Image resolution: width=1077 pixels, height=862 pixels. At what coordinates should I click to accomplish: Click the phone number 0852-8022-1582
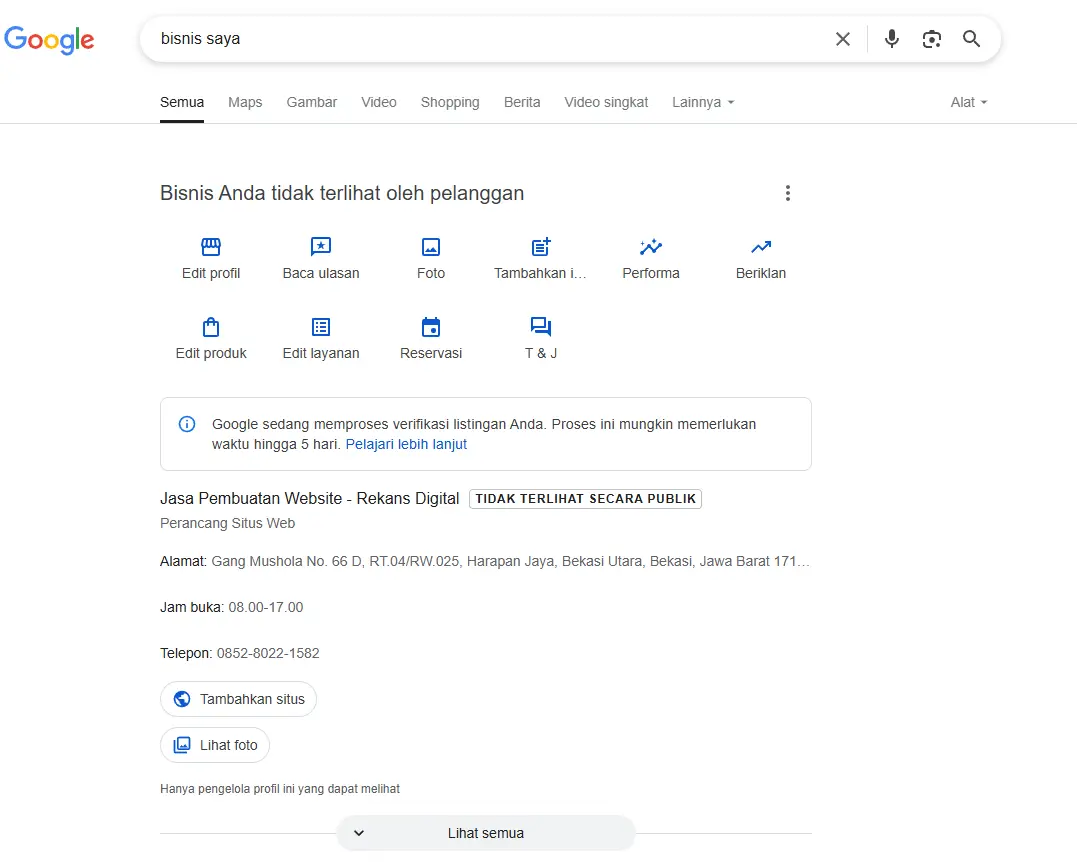click(268, 653)
